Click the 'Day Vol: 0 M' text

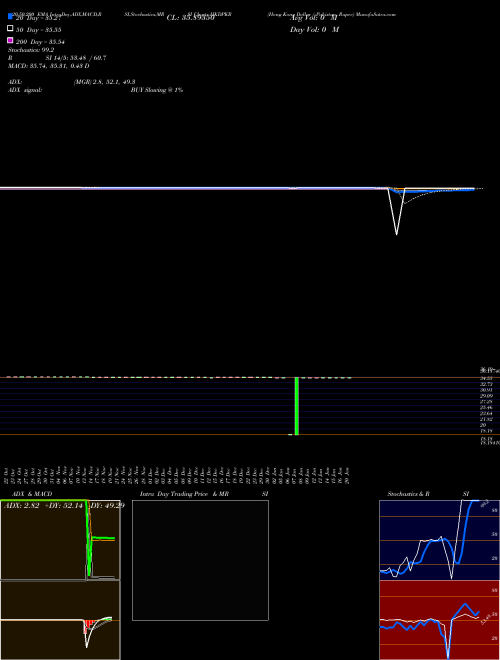tap(314, 29)
